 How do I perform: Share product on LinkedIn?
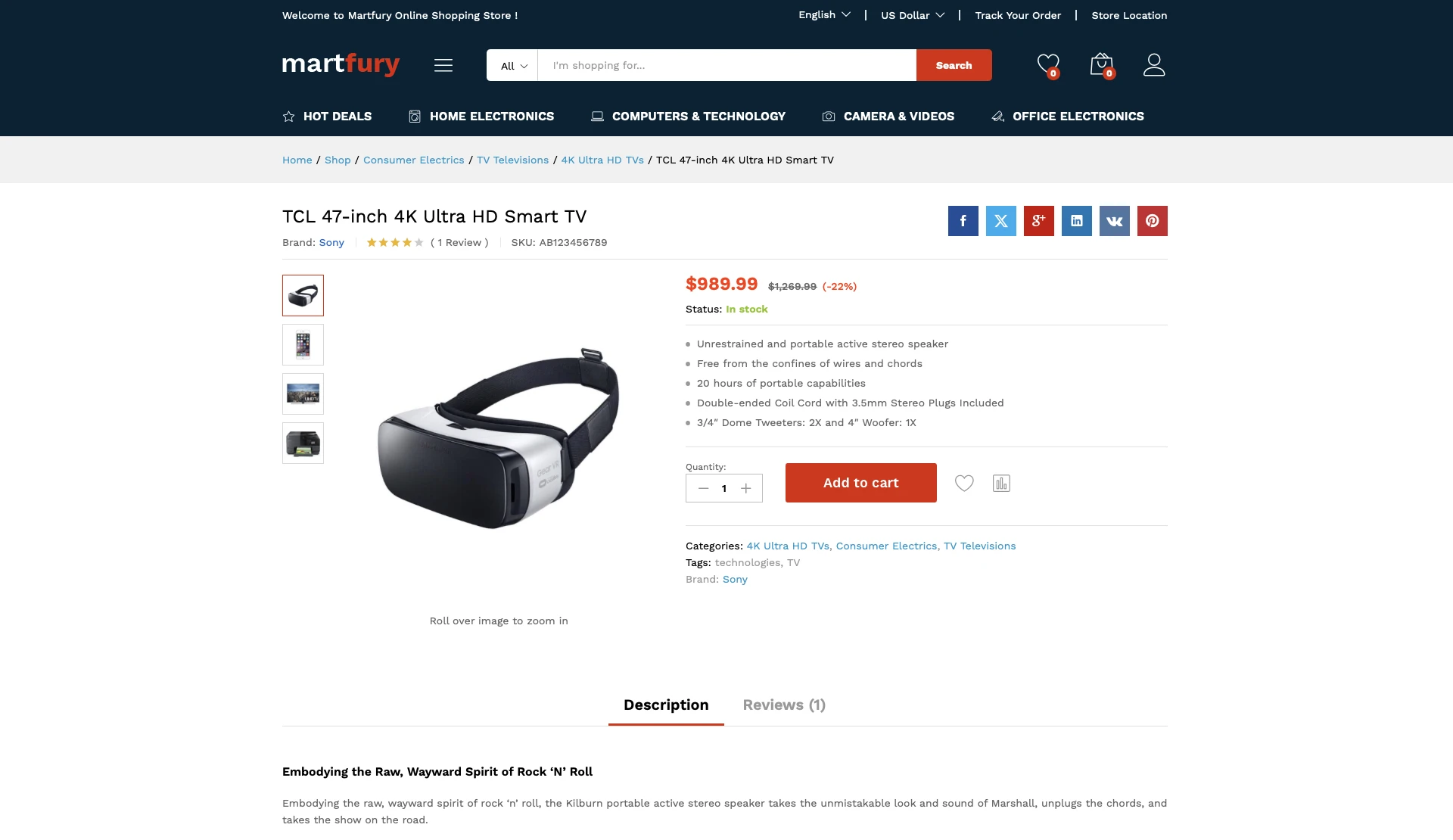pos(1077,221)
